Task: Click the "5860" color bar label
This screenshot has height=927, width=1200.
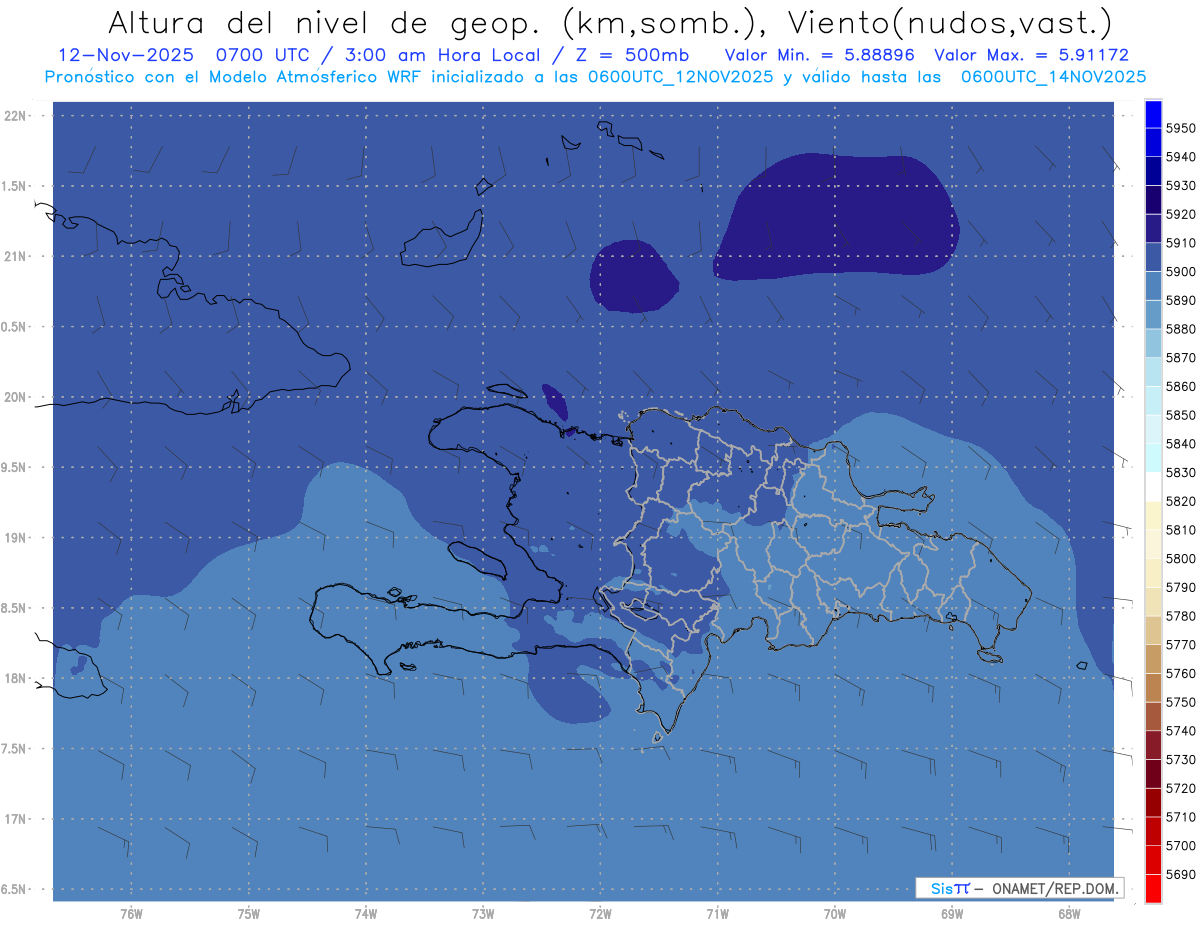Action: pos(1180,386)
